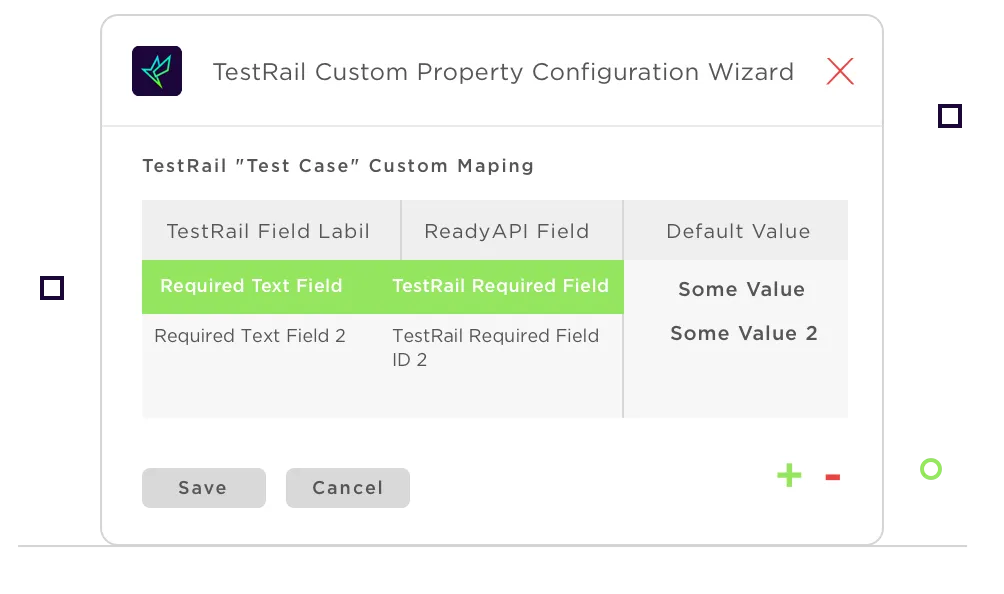The height and width of the screenshot is (594, 1004).
Task: Add a new mapping row with plus
Action: point(789,476)
